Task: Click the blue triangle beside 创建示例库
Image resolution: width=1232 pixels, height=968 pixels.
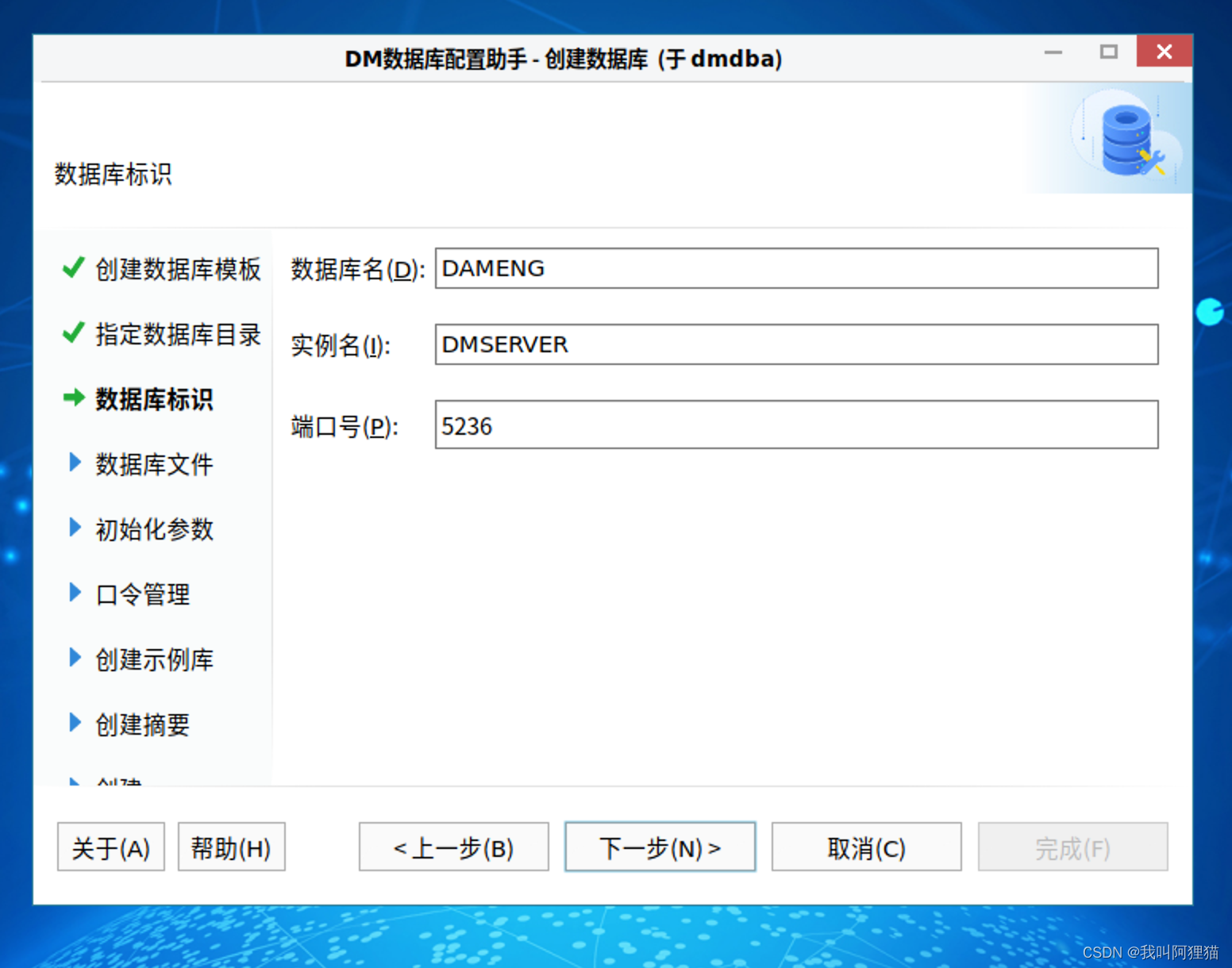Action: click(x=75, y=657)
